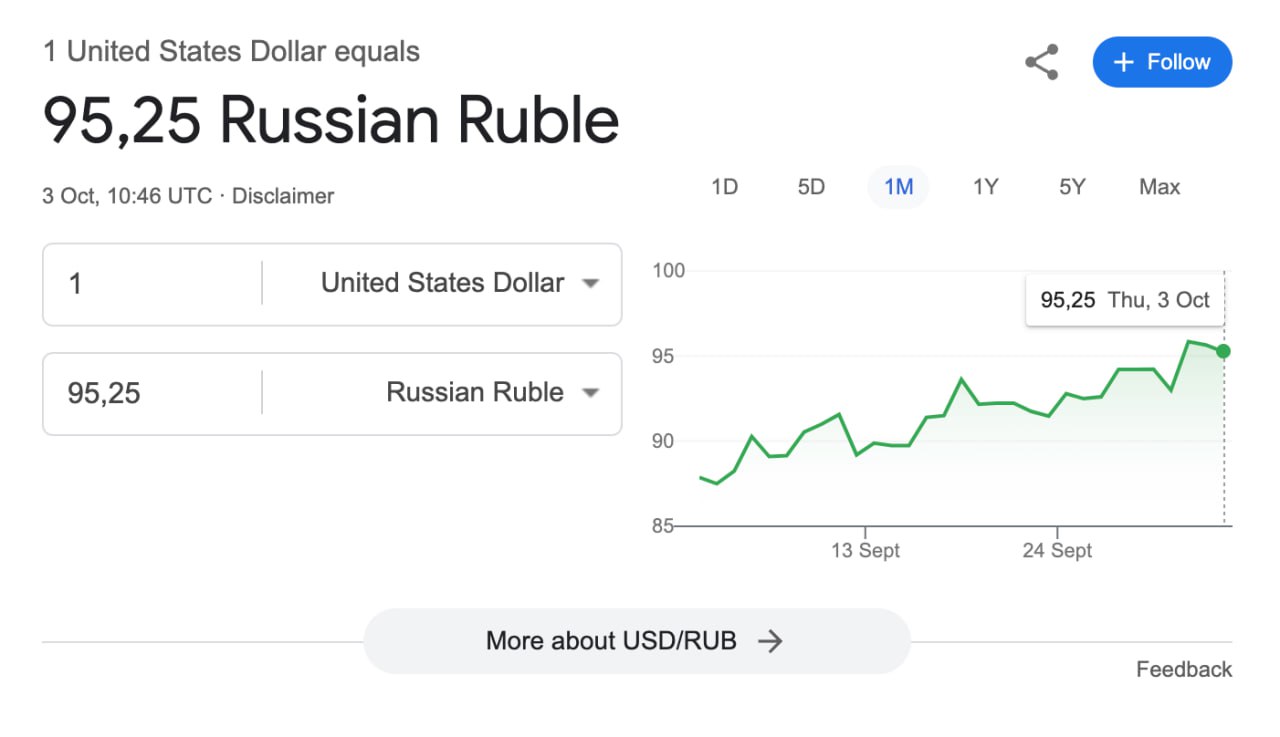Click the plus icon in Follow button
Viewport: 1280px width, 737px height.
1124,62
